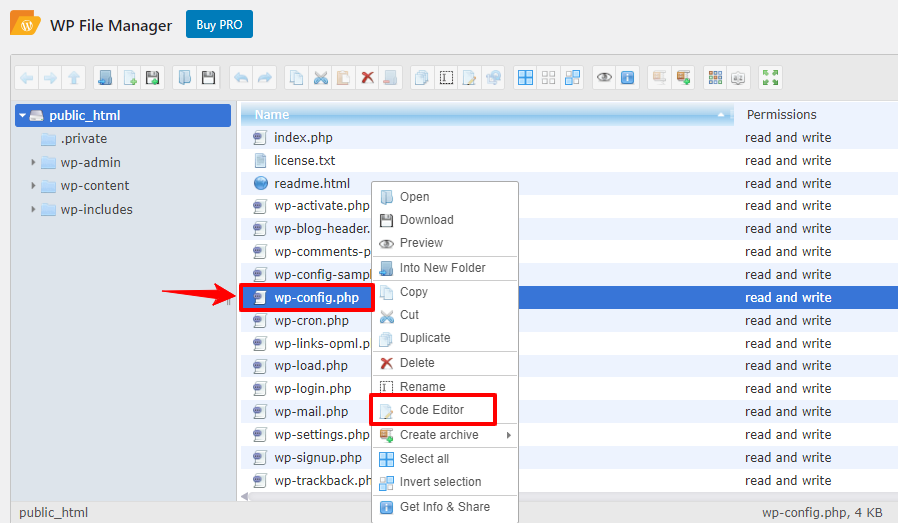This screenshot has width=898, height=523.
Task: Select Rename in the context menu
Action: [x=422, y=387]
